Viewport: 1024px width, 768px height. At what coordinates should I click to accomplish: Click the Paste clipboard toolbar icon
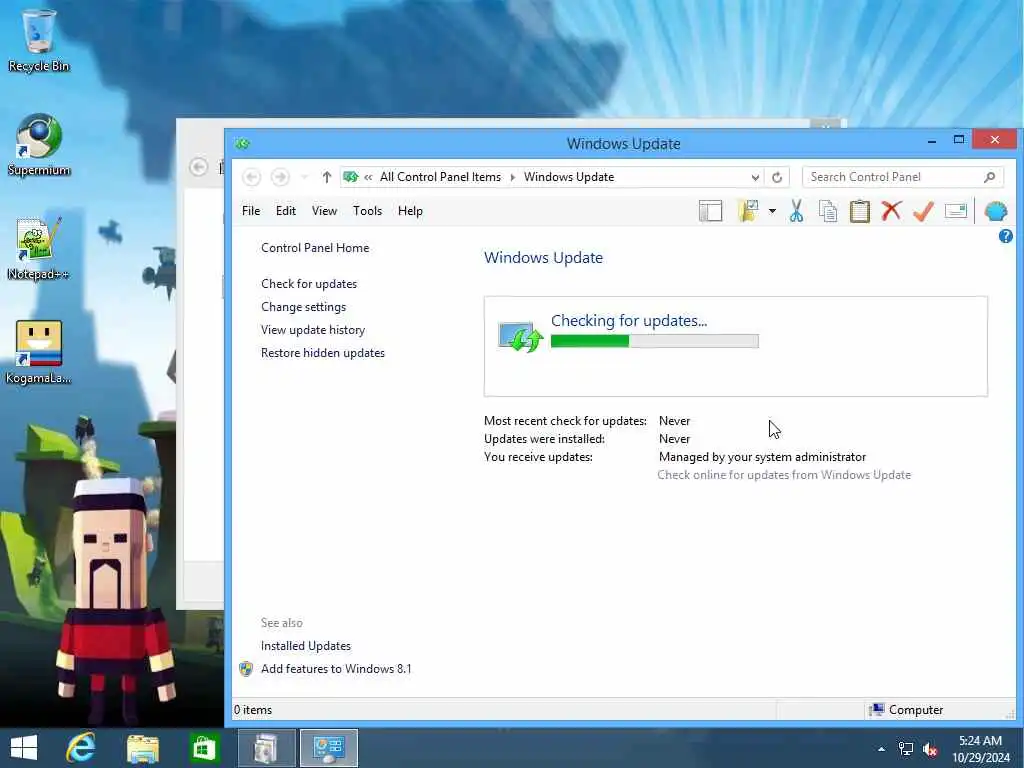pyautogui.click(x=859, y=211)
